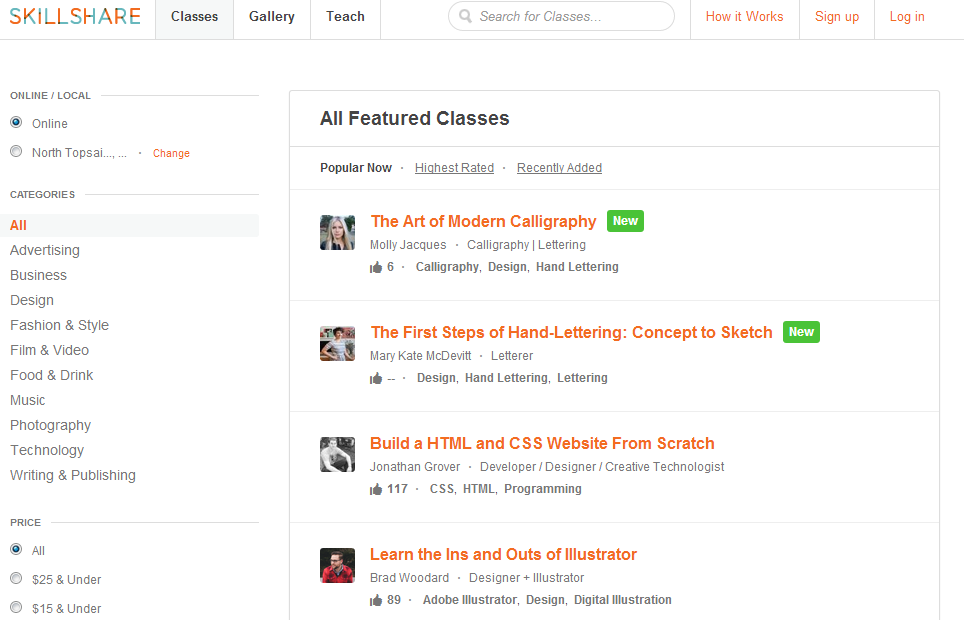Filter by Food & Drink category
The image size is (964, 620).
pyautogui.click(x=52, y=375)
